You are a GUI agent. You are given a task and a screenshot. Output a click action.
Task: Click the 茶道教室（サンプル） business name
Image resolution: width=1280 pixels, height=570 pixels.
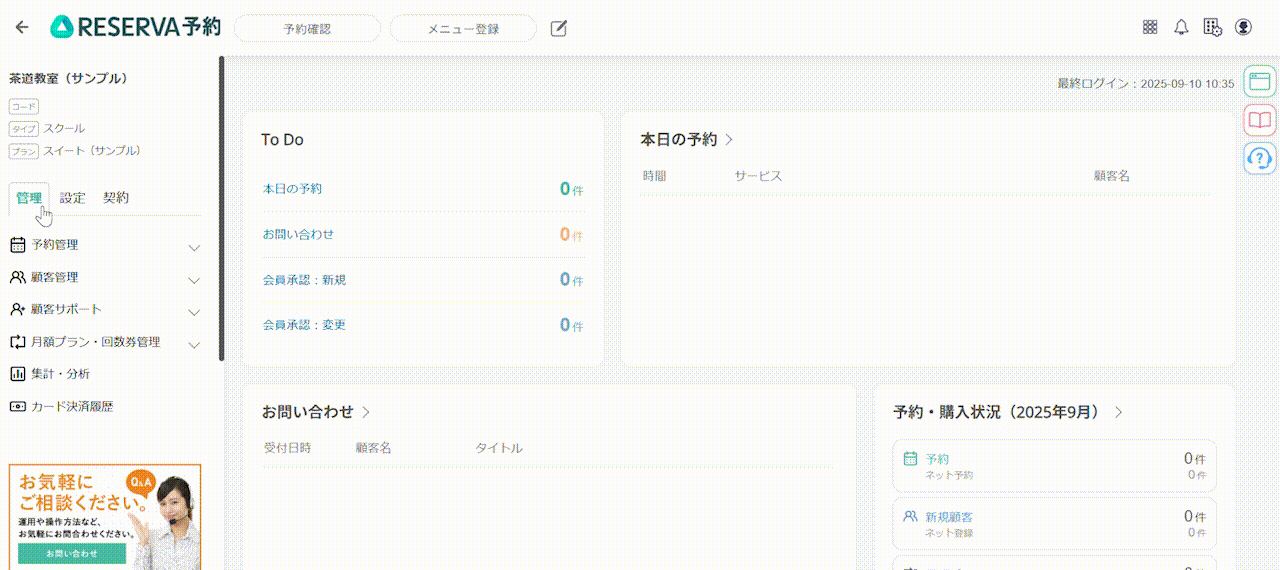(68, 78)
